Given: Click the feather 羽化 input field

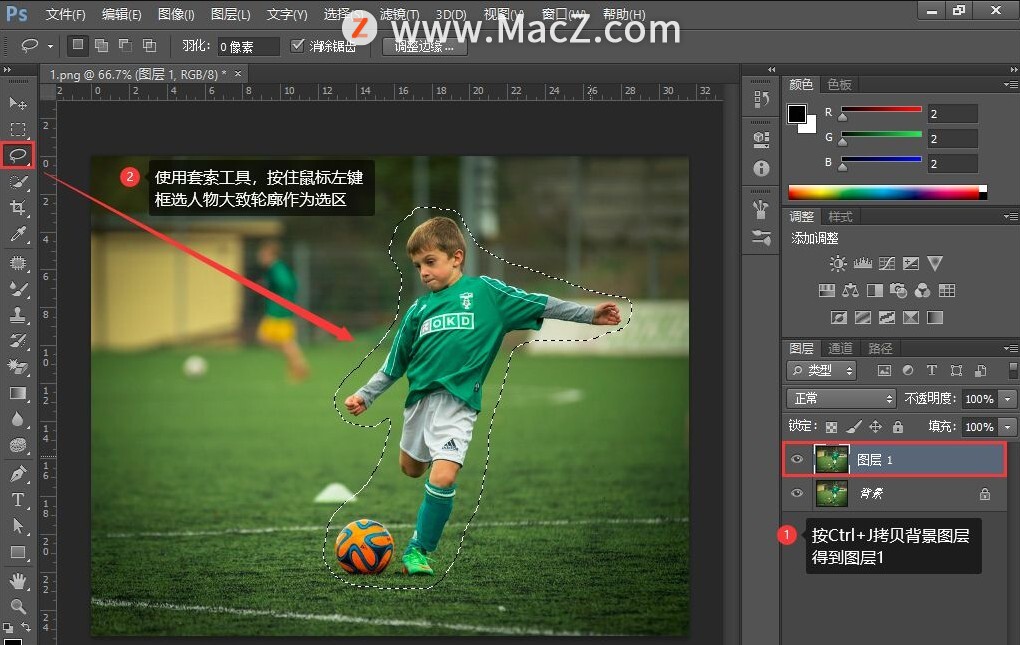Looking at the screenshot, I should coord(248,46).
